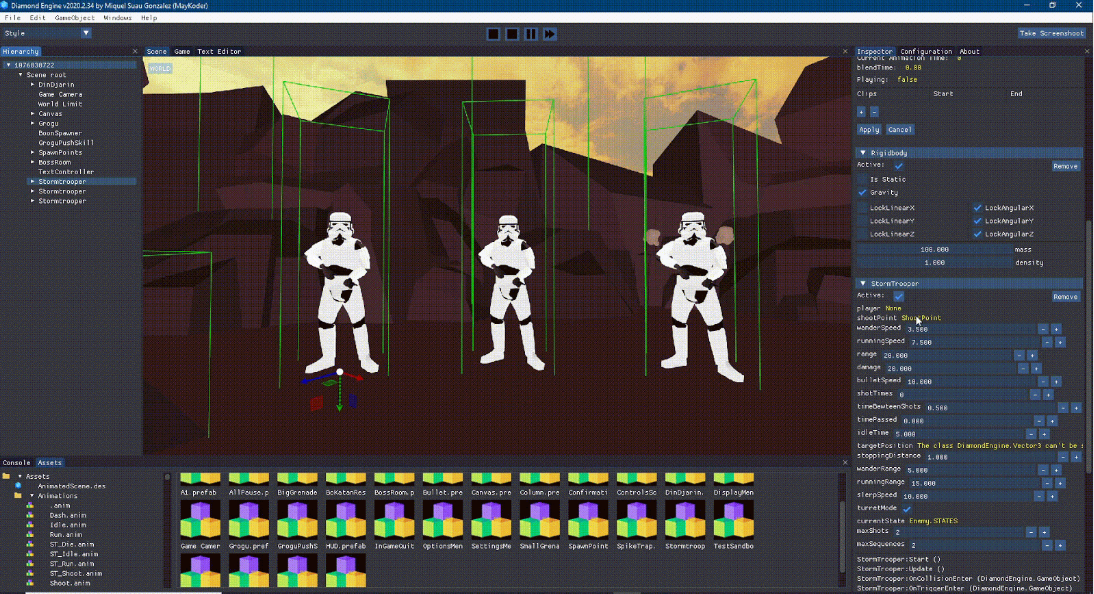The width and height of the screenshot is (1094, 594).
Task: Pause the game simulation
Action: pos(531,34)
